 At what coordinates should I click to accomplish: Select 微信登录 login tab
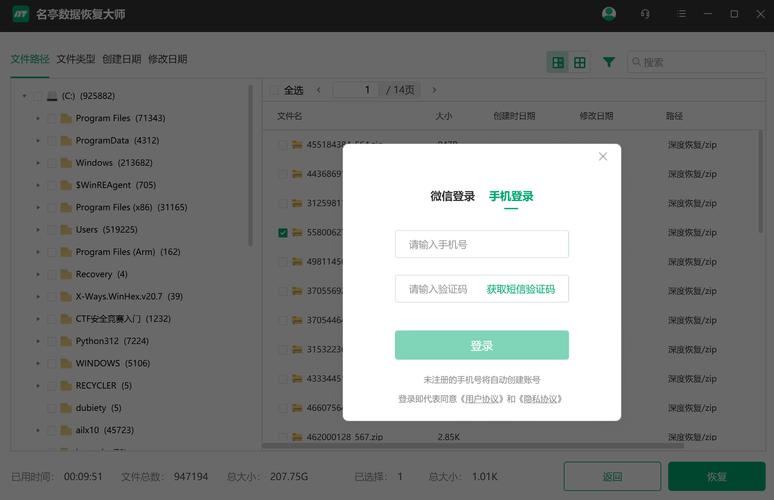tap(452, 196)
